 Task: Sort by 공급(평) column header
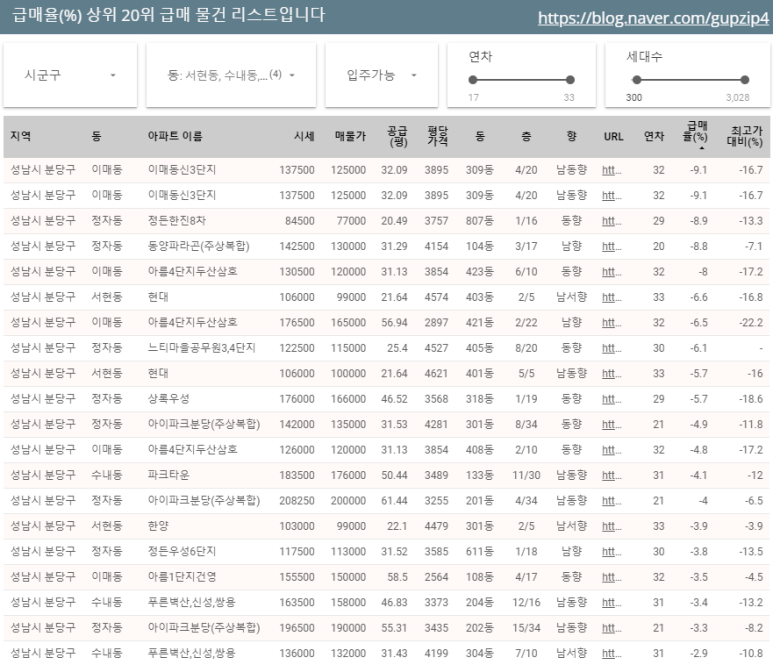pos(397,136)
